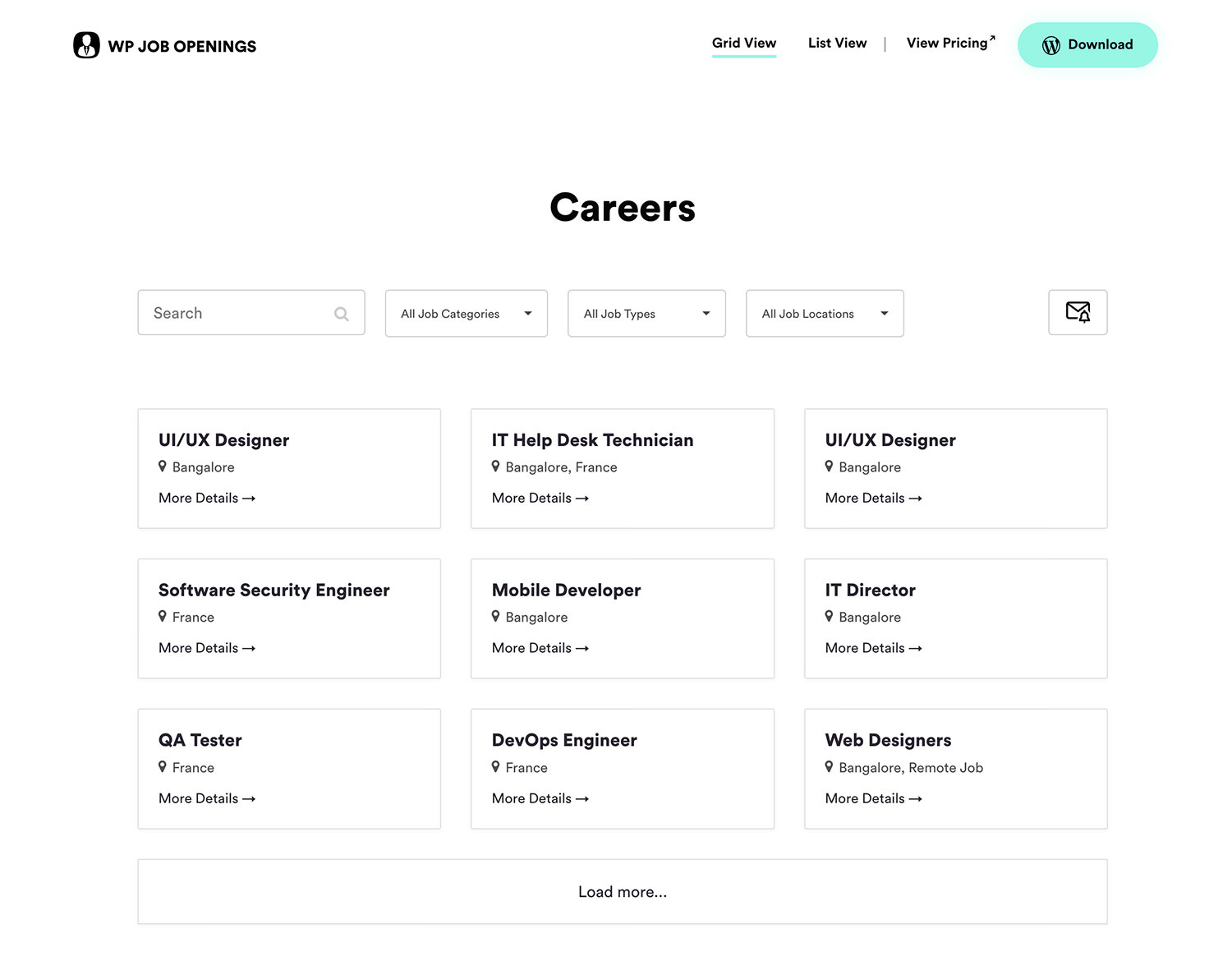
Task: Open the IT Help Desk Technician job title
Action: pos(592,440)
